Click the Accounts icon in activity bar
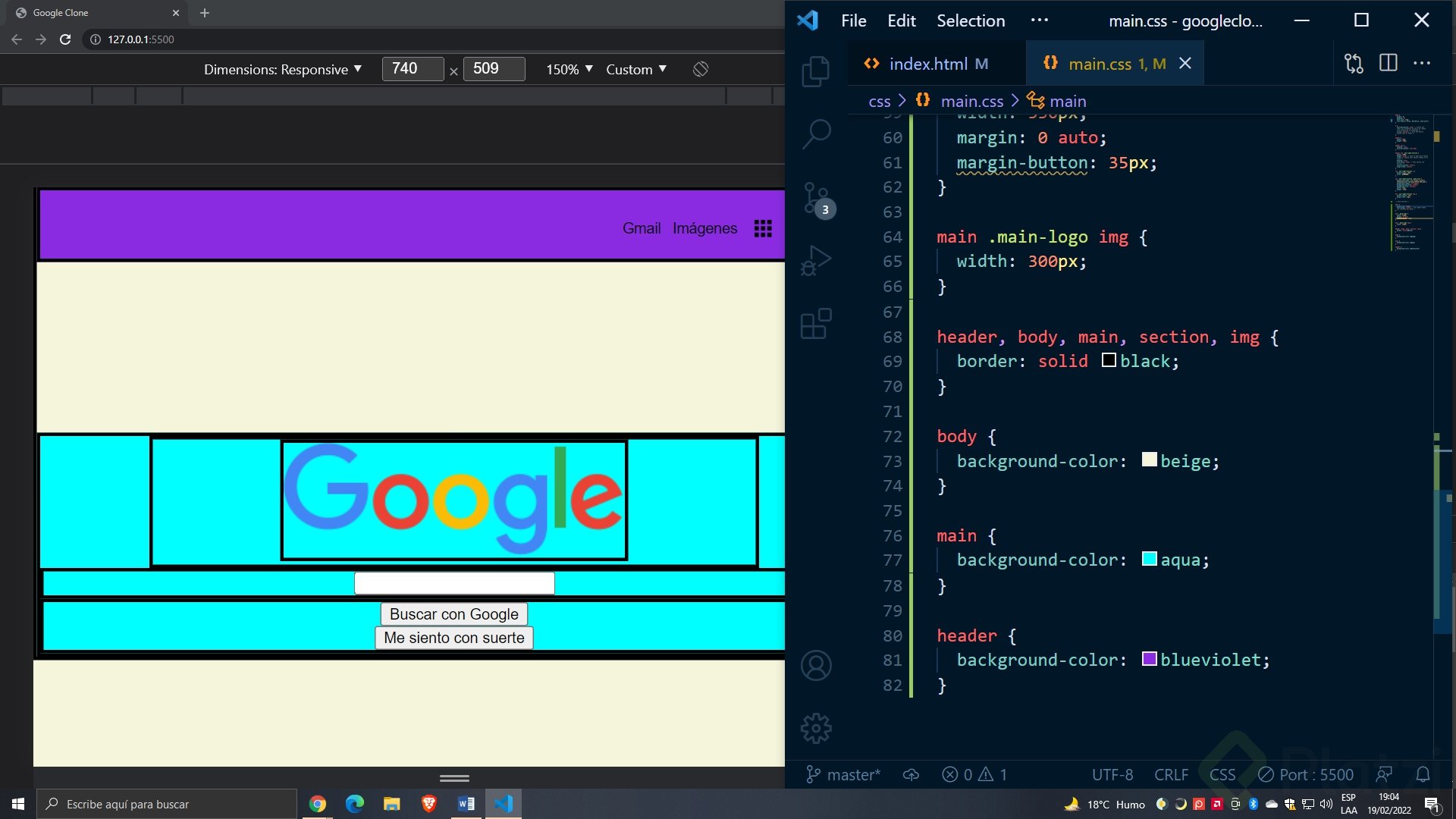 click(816, 666)
